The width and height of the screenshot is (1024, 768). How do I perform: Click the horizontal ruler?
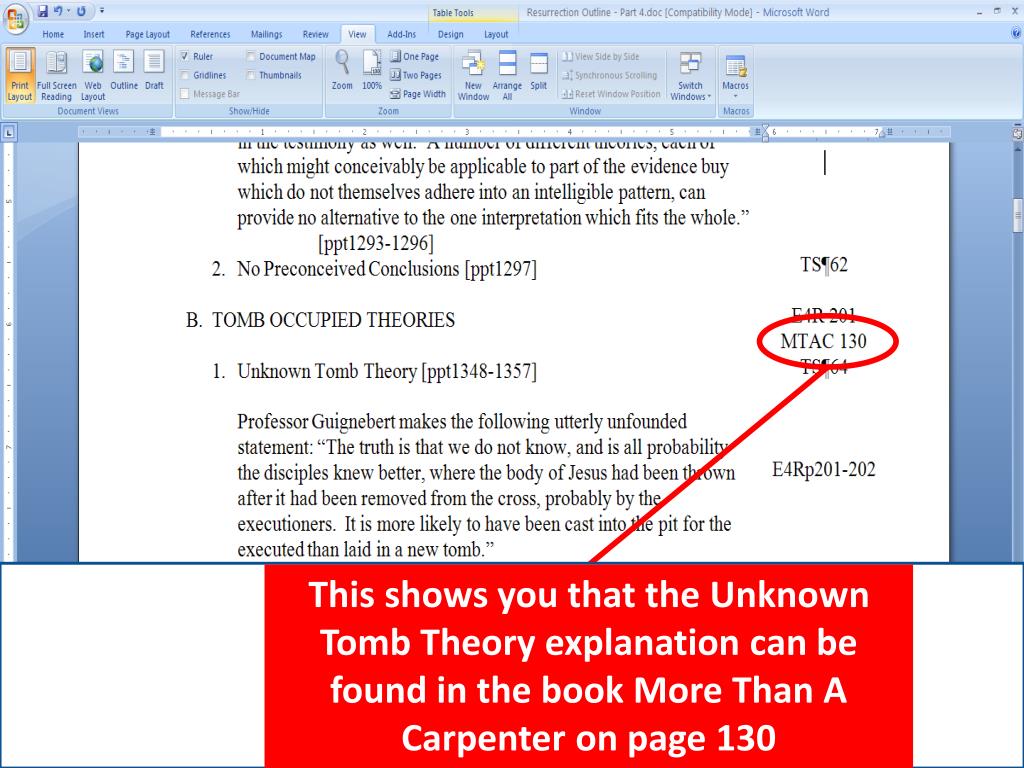(x=514, y=132)
